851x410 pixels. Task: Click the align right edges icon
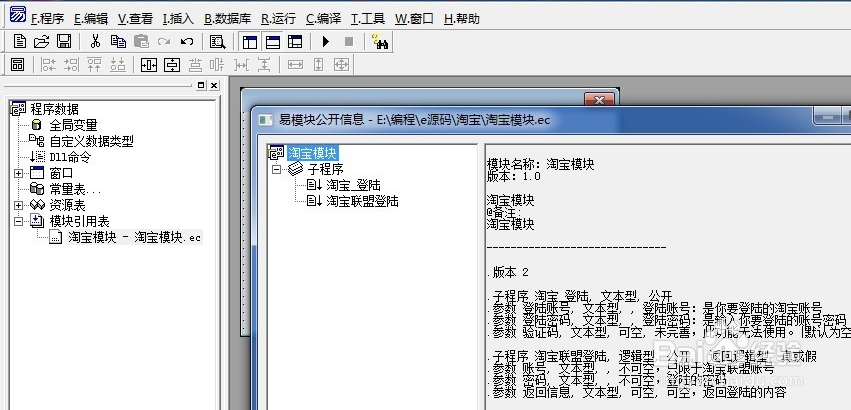[x=72, y=65]
